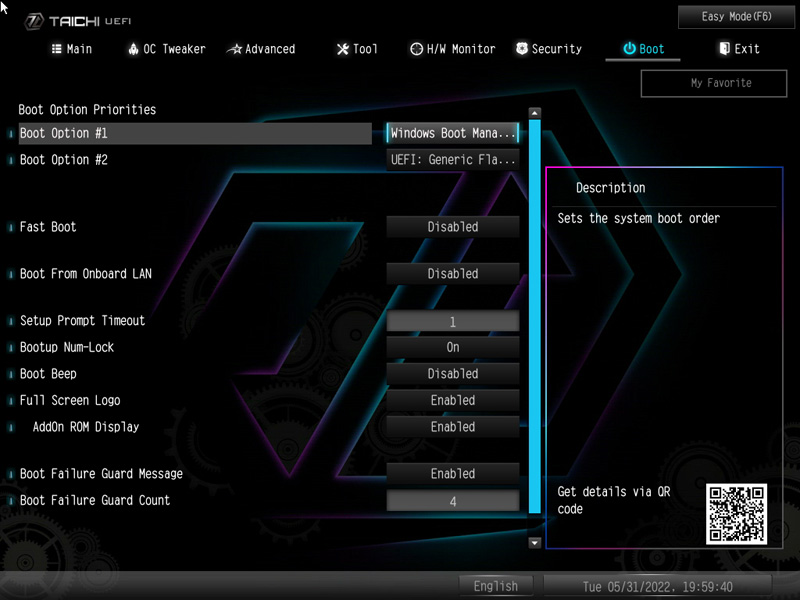Viewport: 800px width, 600px height.
Task: Toggle the Fast Boot Disabled setting
Action: click(453, 227)
